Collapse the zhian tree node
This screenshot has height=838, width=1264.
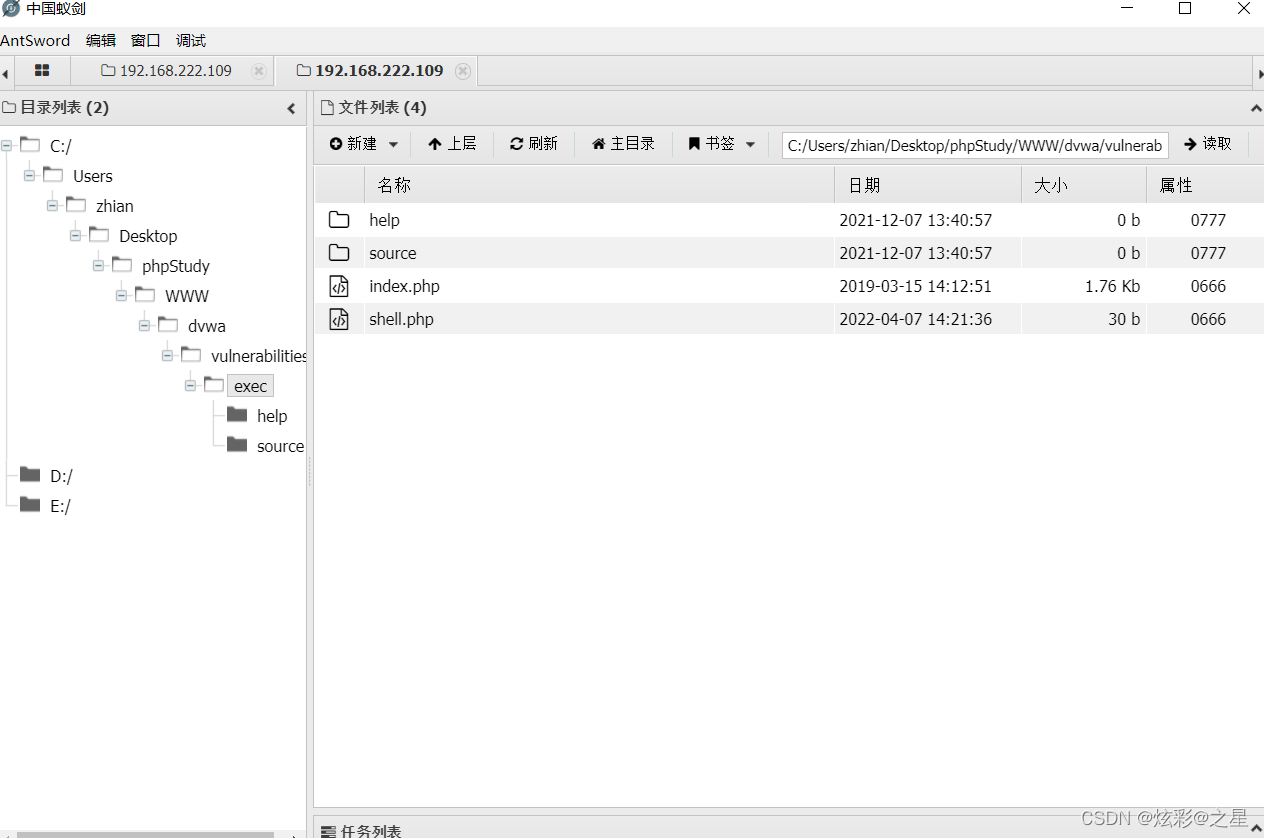pyautogui.click(x=52, y=206)
